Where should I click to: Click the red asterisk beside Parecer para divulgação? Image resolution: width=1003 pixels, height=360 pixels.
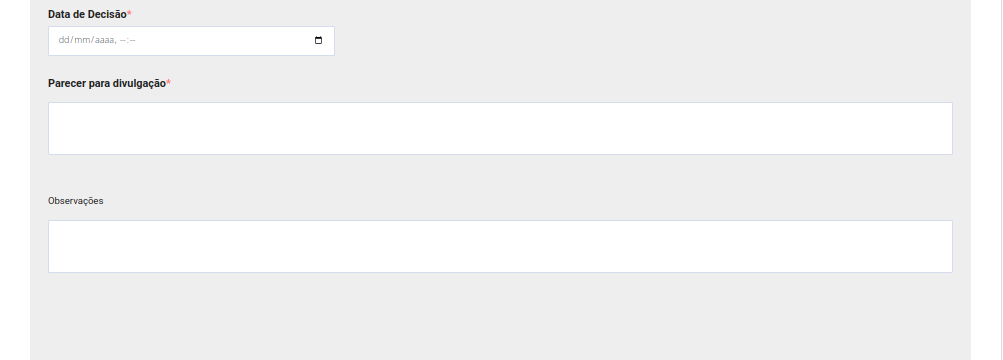pos(169,83)
